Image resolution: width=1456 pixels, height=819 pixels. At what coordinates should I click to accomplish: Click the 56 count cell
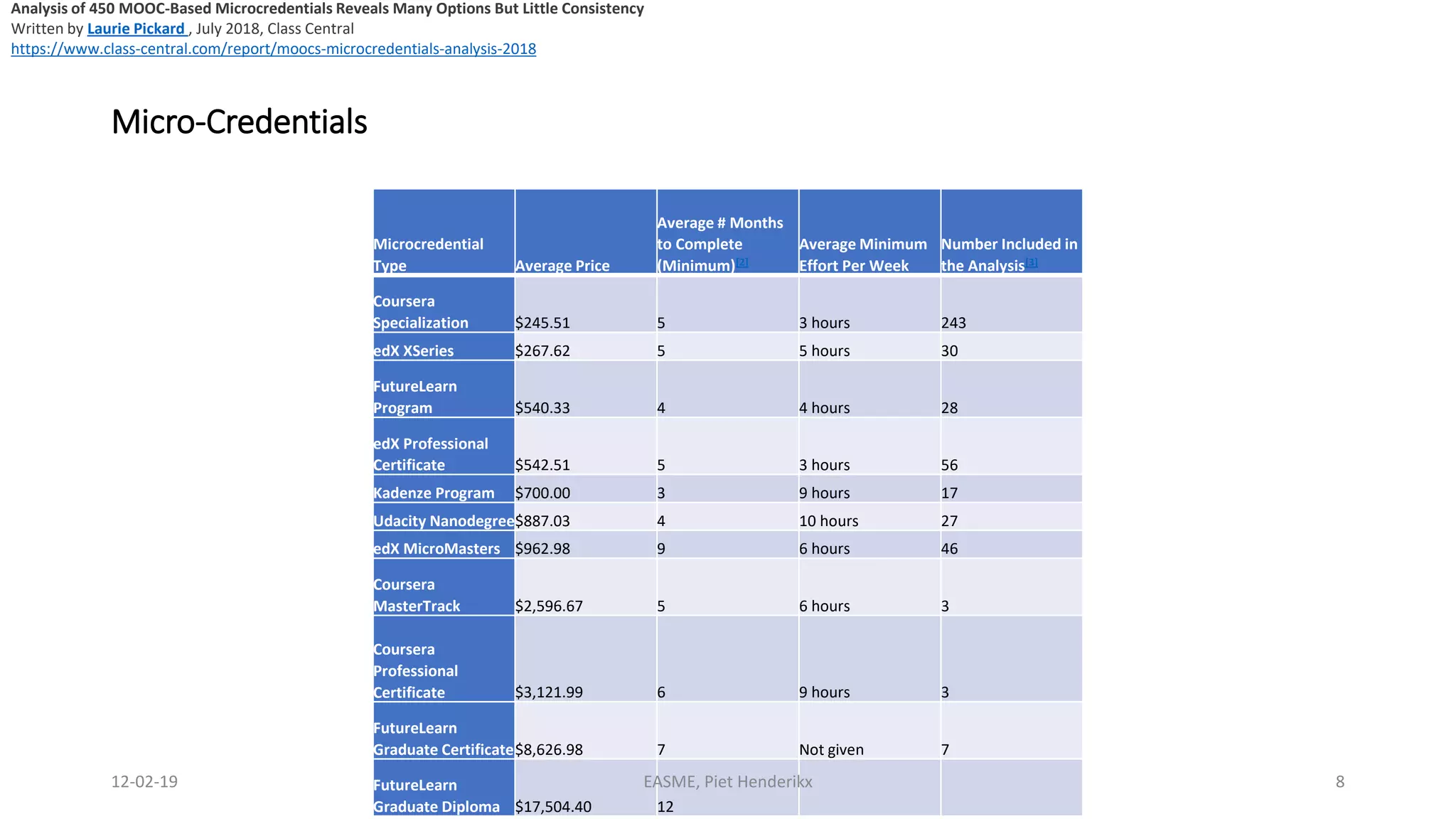click(1012, 446)
